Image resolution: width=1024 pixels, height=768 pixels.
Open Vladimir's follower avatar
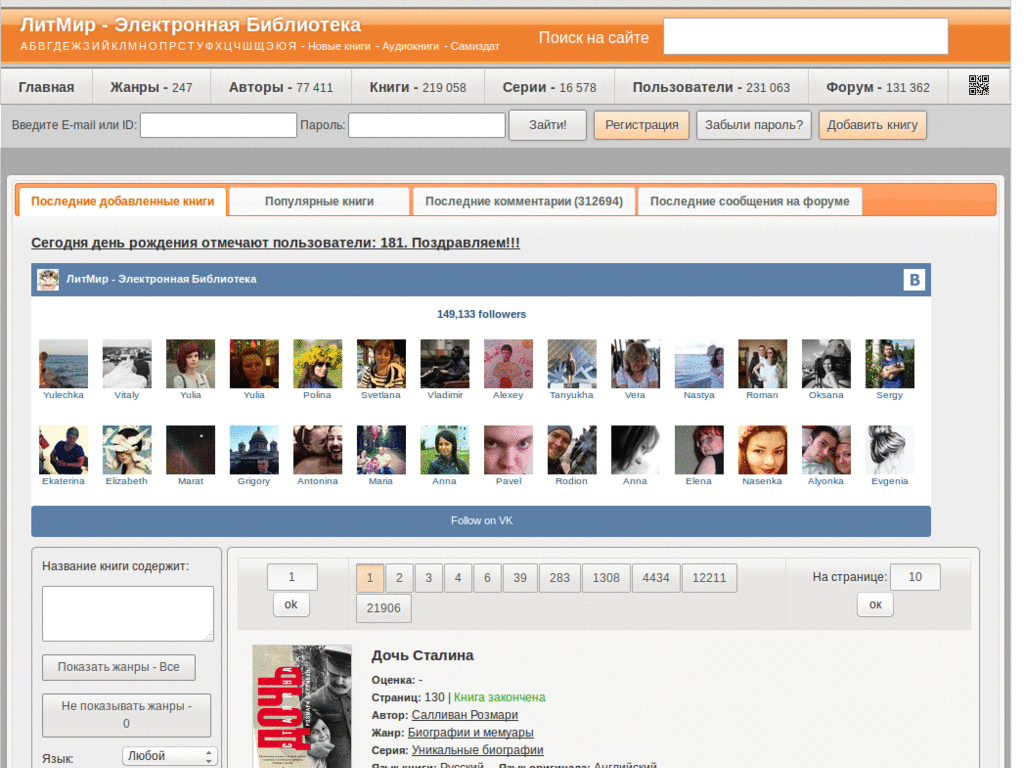[445, 364]
